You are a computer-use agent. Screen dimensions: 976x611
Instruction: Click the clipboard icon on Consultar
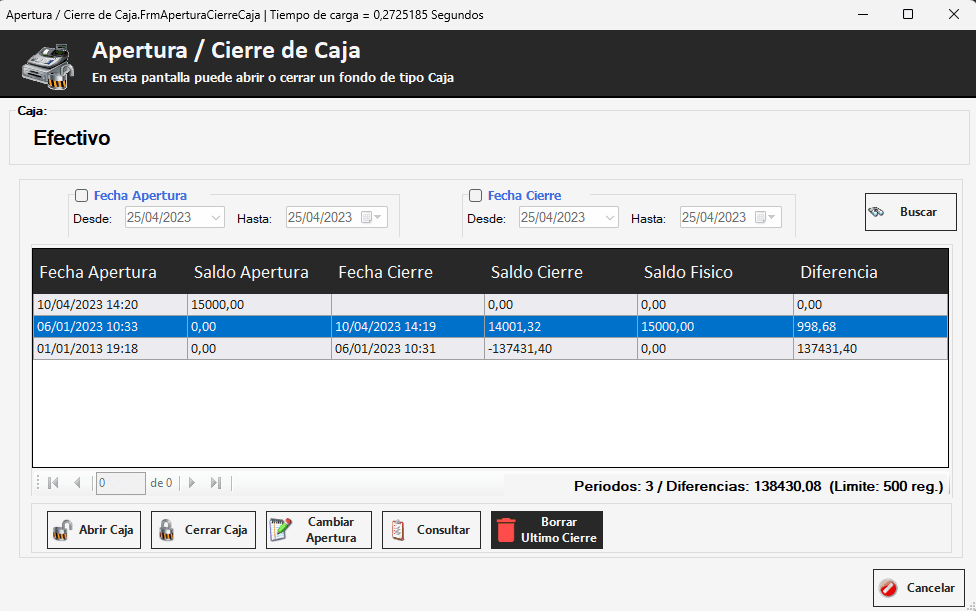(399, 530)
